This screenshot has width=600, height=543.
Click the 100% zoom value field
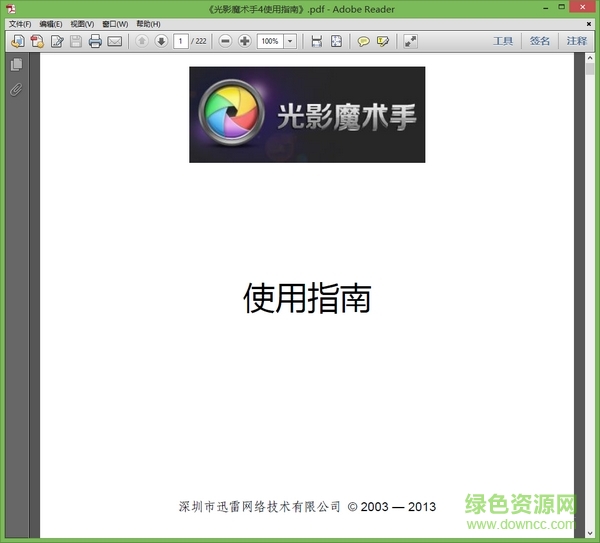(x=270, y=41)
